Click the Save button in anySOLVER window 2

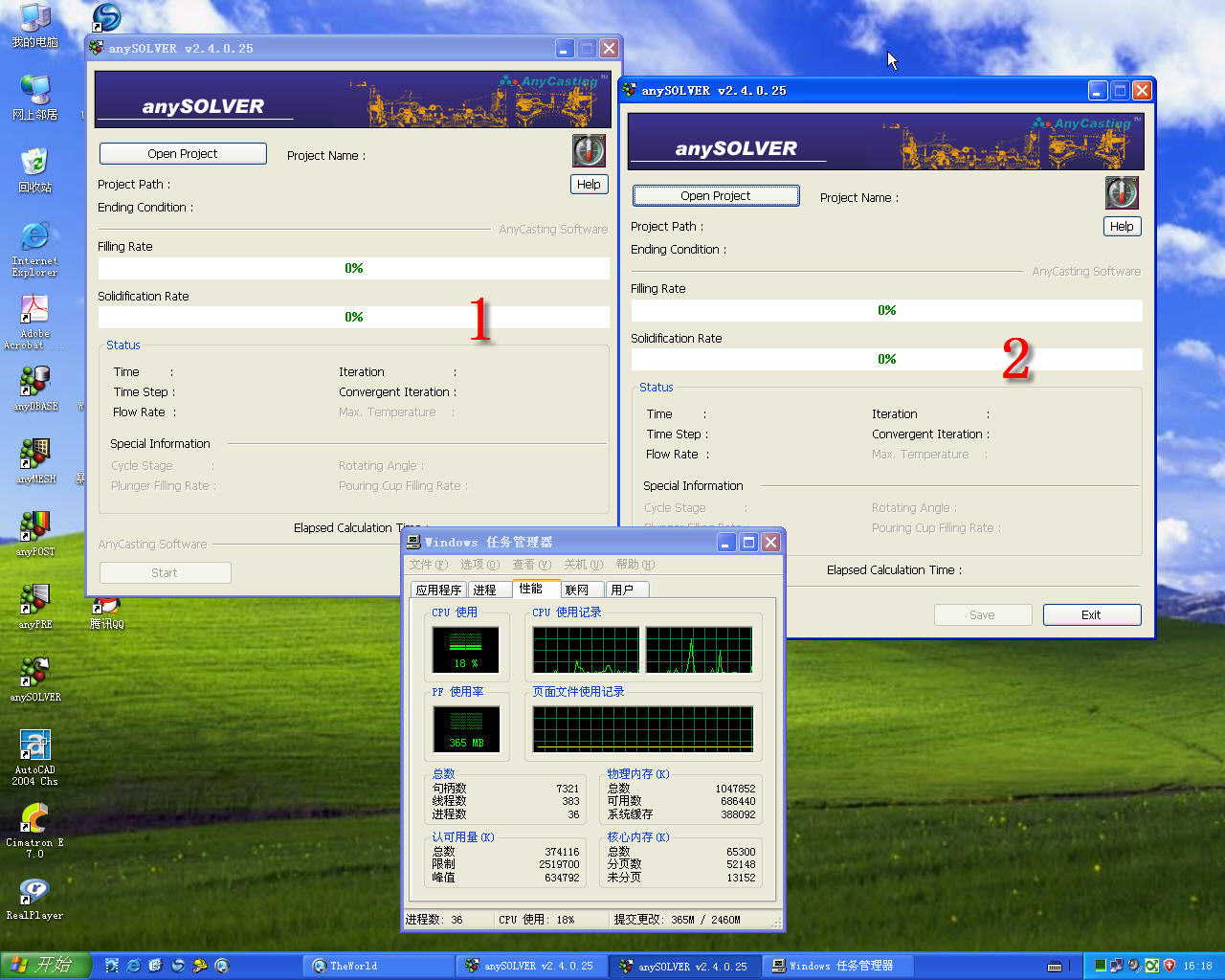(x=983, y=614)
